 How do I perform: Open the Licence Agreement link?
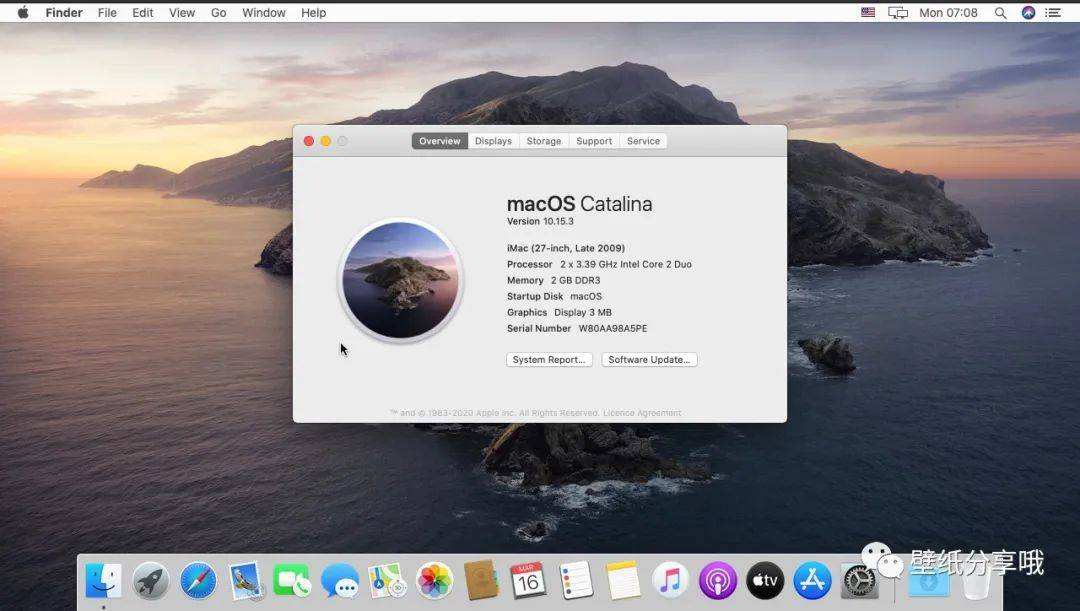tap(642, 413)
